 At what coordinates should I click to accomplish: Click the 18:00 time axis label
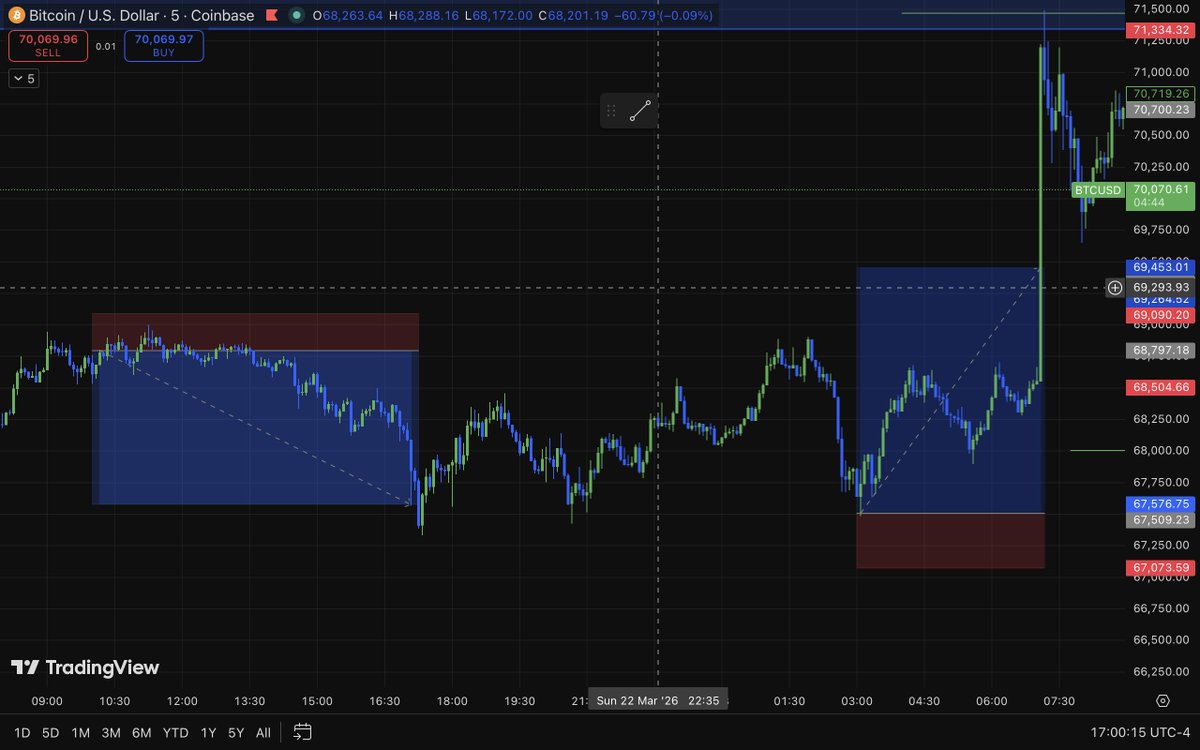pos(452,701)
